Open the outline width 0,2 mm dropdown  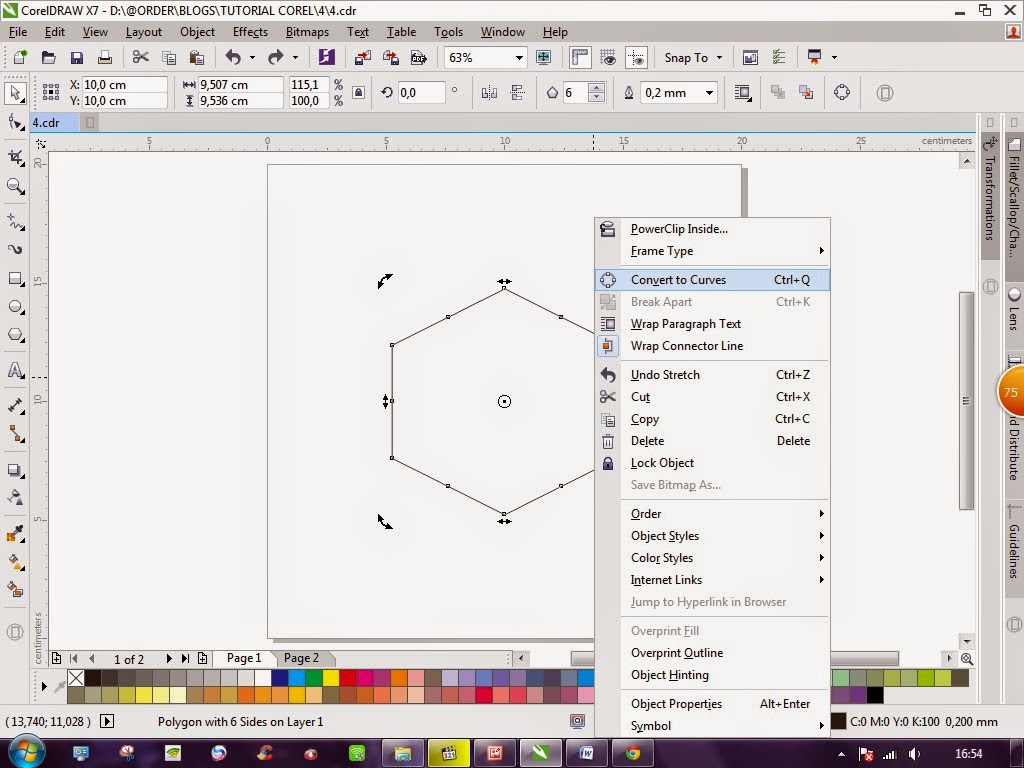tap(709, 93)
